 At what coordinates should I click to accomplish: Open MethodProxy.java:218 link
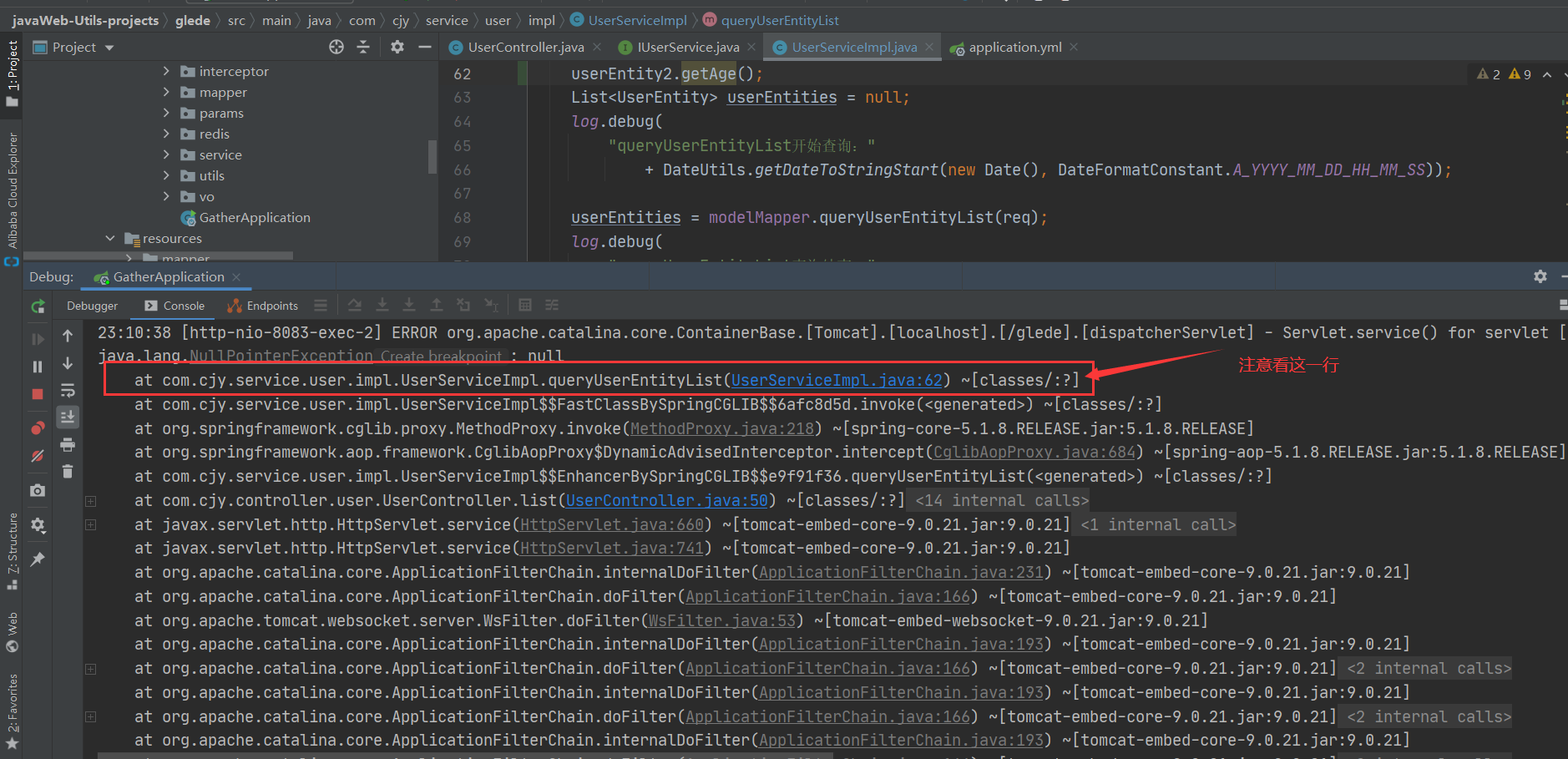click(x=721, y=428)
